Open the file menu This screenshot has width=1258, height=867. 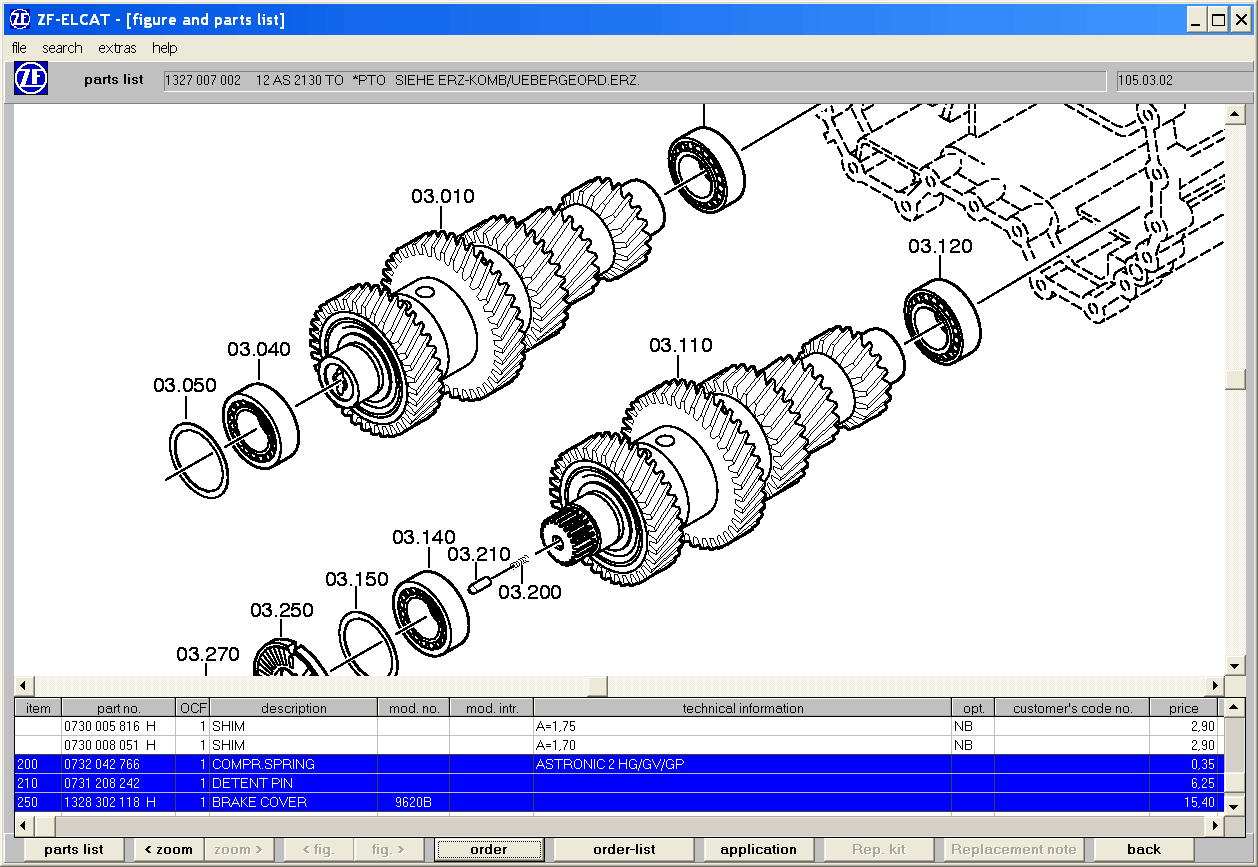[19, 48]
